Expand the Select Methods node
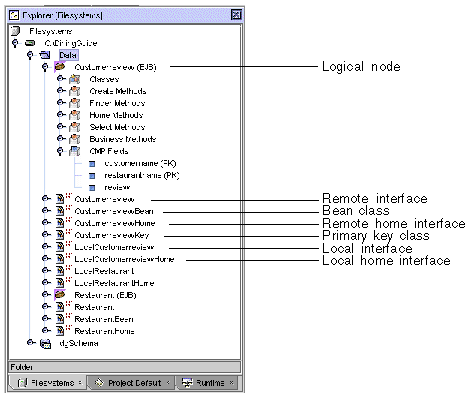This screenshot has height=398, width=471. 61,127
